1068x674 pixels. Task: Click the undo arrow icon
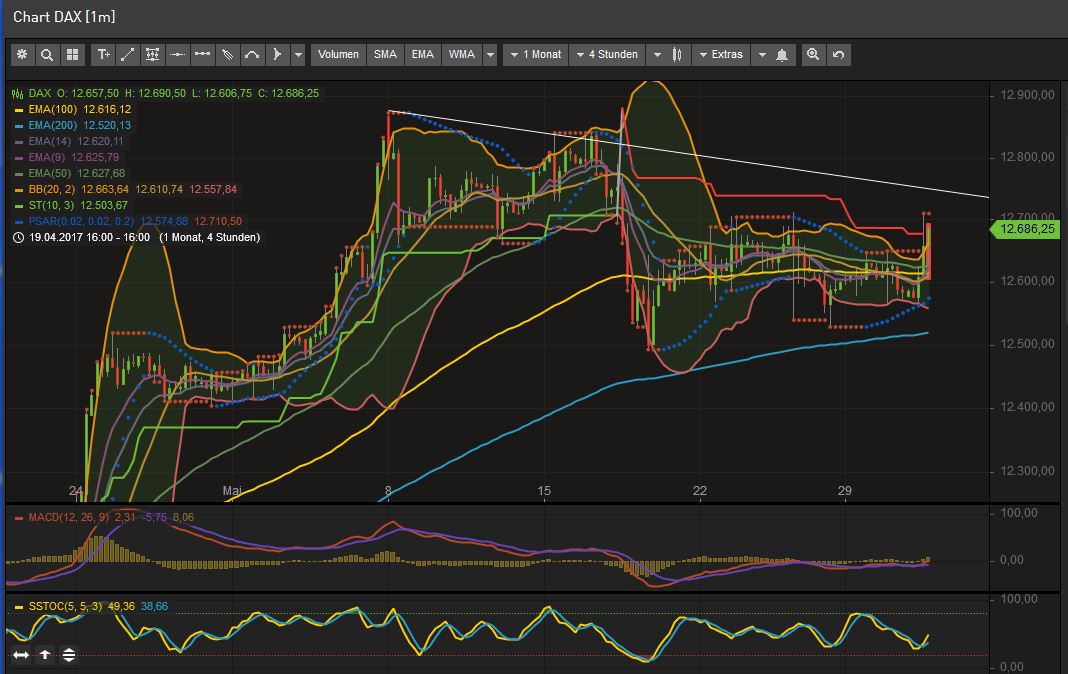click(838, 54)
